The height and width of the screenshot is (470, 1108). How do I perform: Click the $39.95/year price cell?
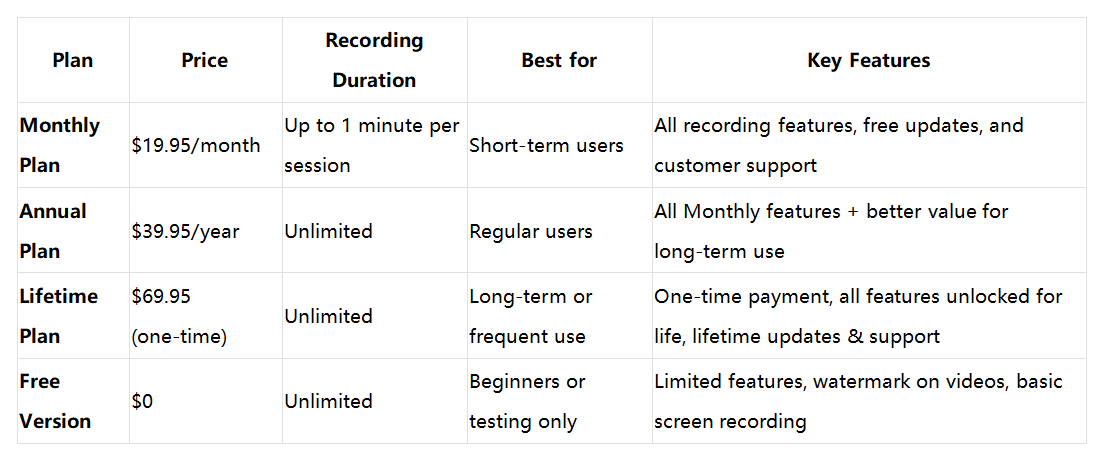coord(185,231)
